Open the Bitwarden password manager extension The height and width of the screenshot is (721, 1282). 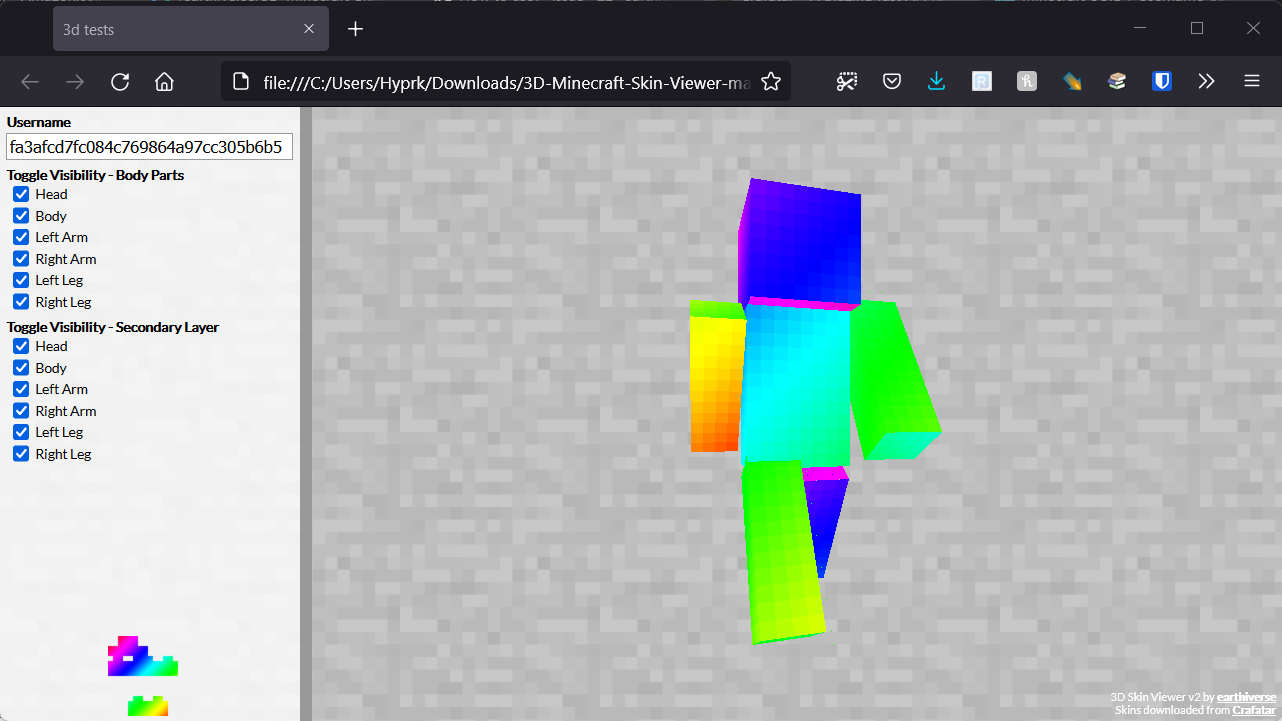pos(1161,81)
